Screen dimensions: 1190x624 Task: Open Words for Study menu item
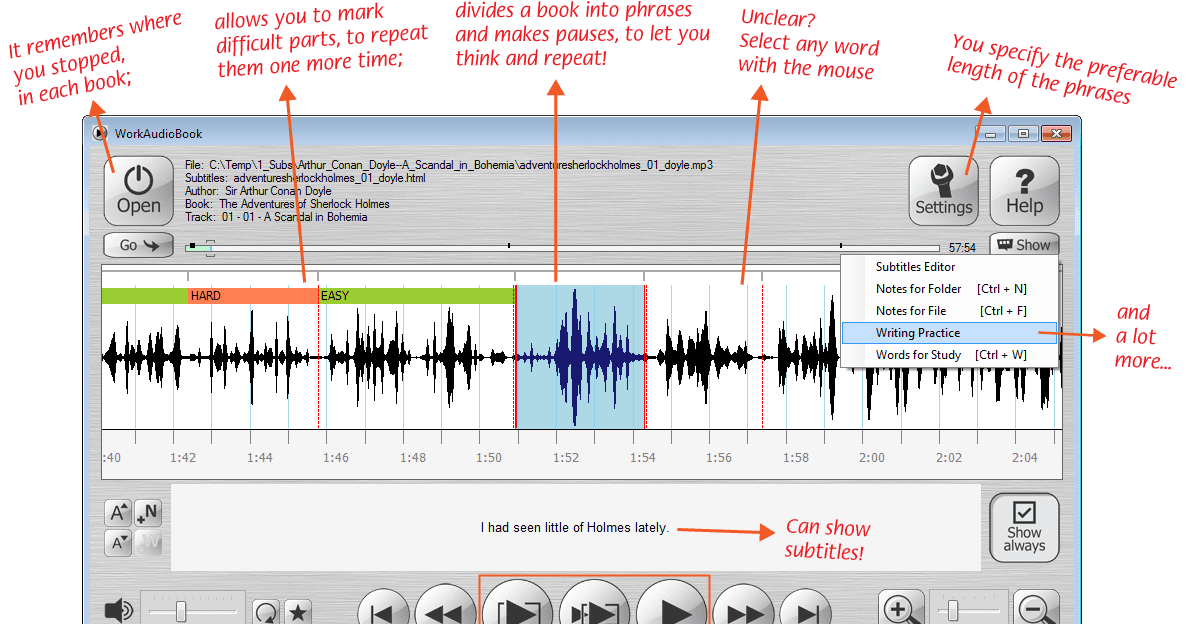[x=949, y=355]
